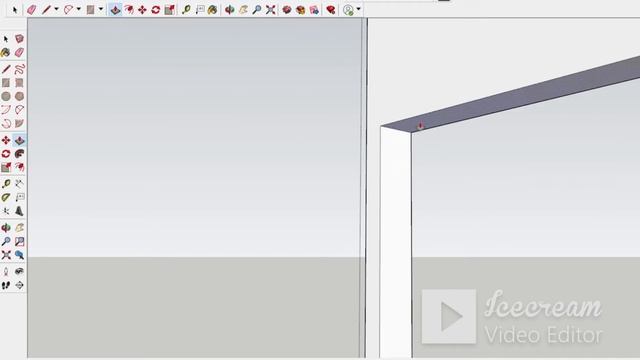This screenshot has height=360, width=640.
Task: Select the arrow Select tool in Getting Started toolbar
Action: point(15,9)
